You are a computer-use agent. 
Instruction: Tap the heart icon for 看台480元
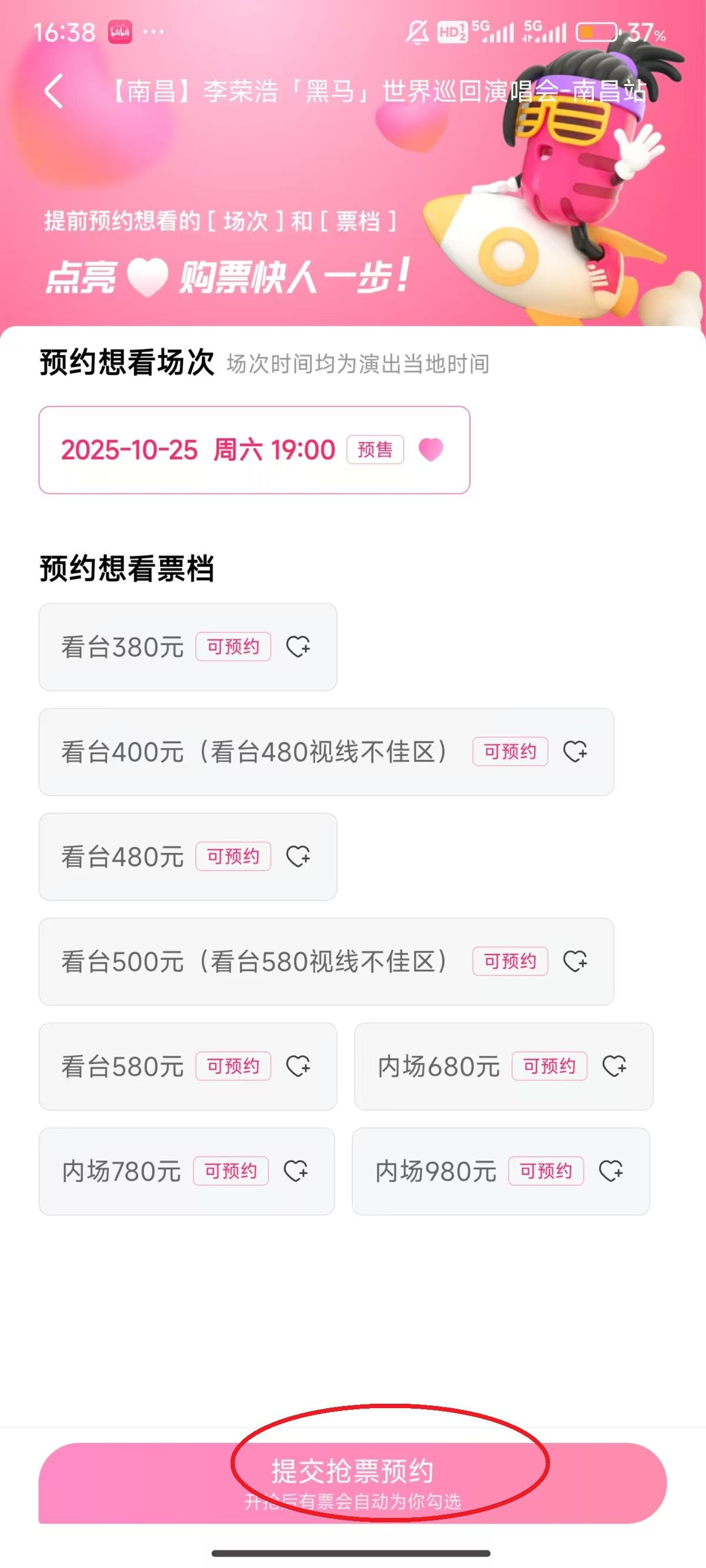pyautogui.click(x=298, y=856)
